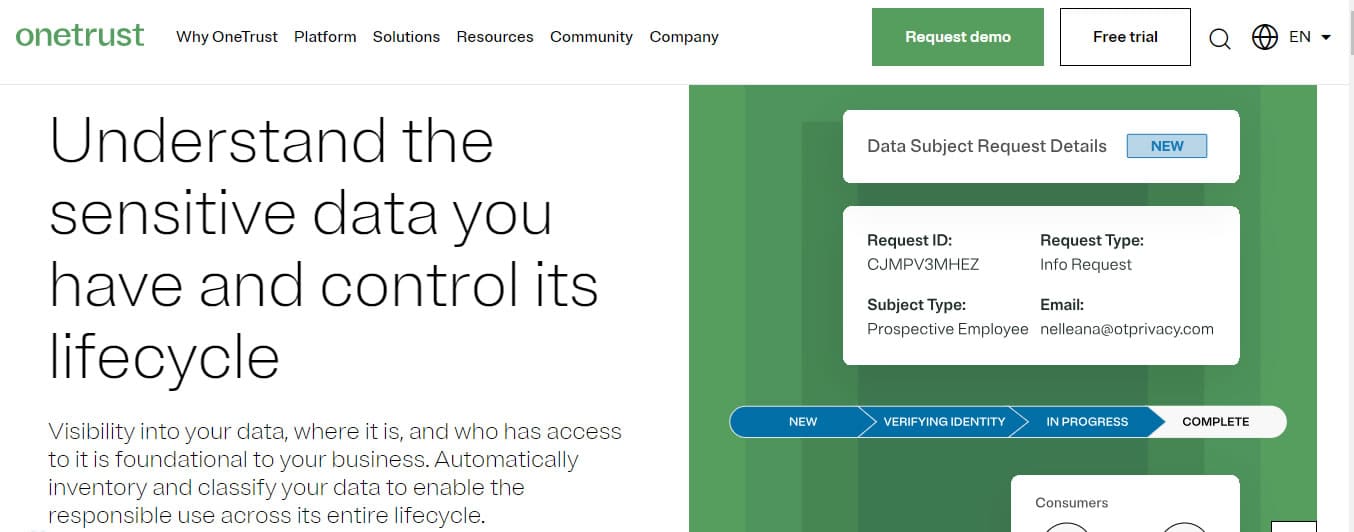The height and width of the screenshot is (532, 1354).
Task: Open the Community menu
Action: point(591,37)
